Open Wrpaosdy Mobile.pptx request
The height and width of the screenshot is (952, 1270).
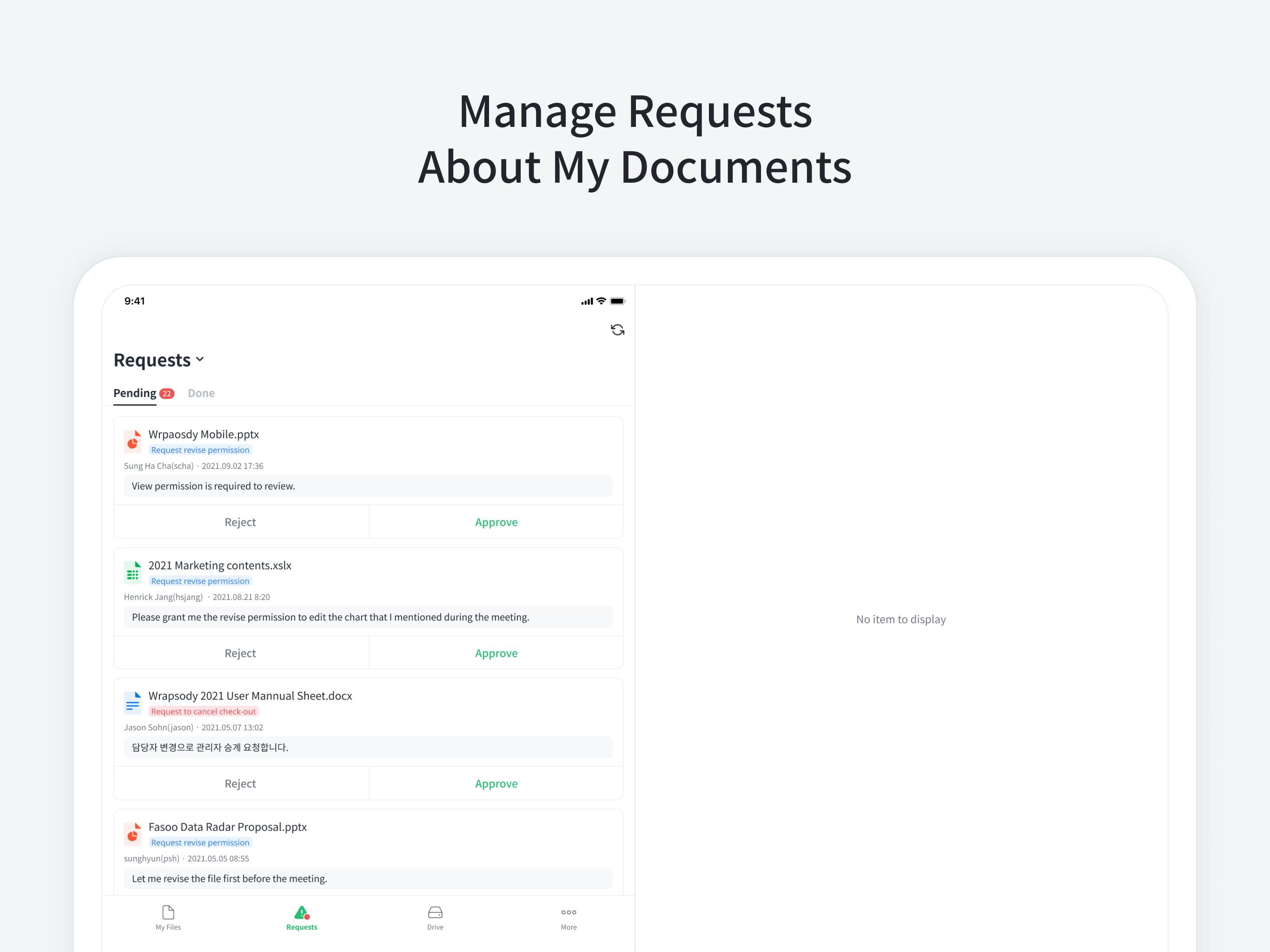coord(203,434)
